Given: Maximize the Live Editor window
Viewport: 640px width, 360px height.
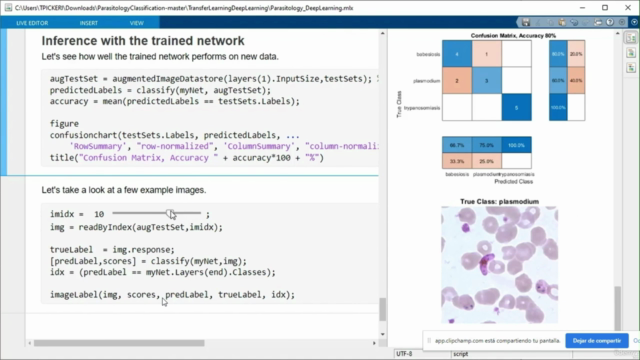Looking at the screenshot, I should click(x=605, y=8).
